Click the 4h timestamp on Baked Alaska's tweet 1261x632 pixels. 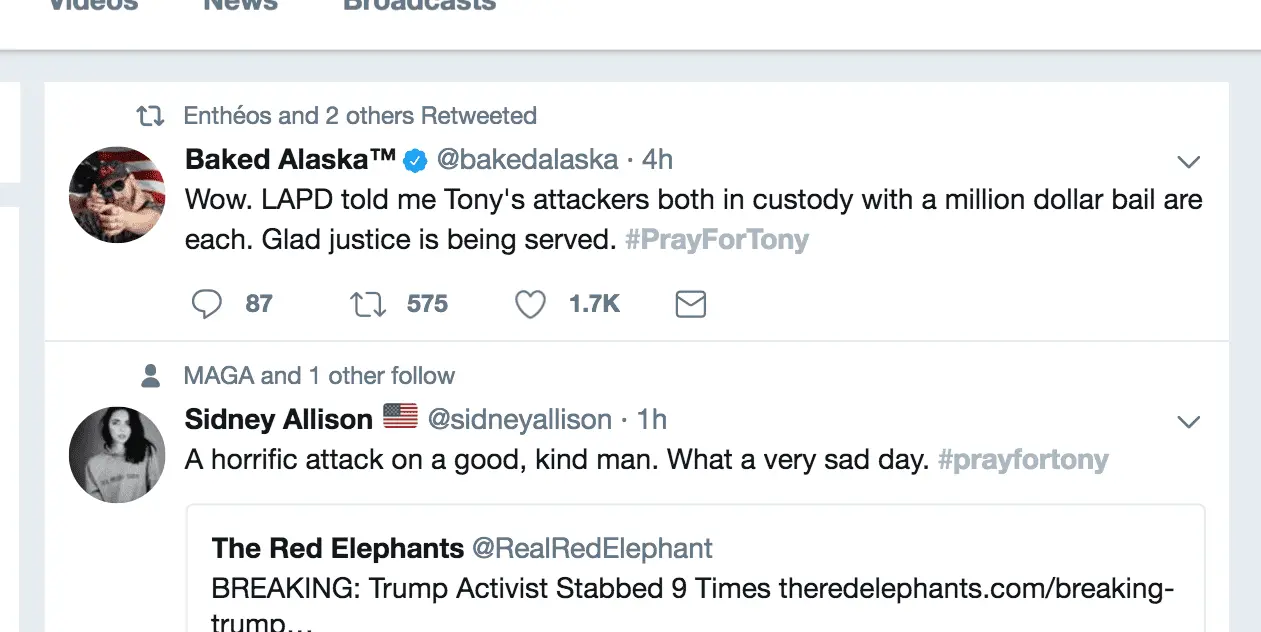[x=657, y=160]
